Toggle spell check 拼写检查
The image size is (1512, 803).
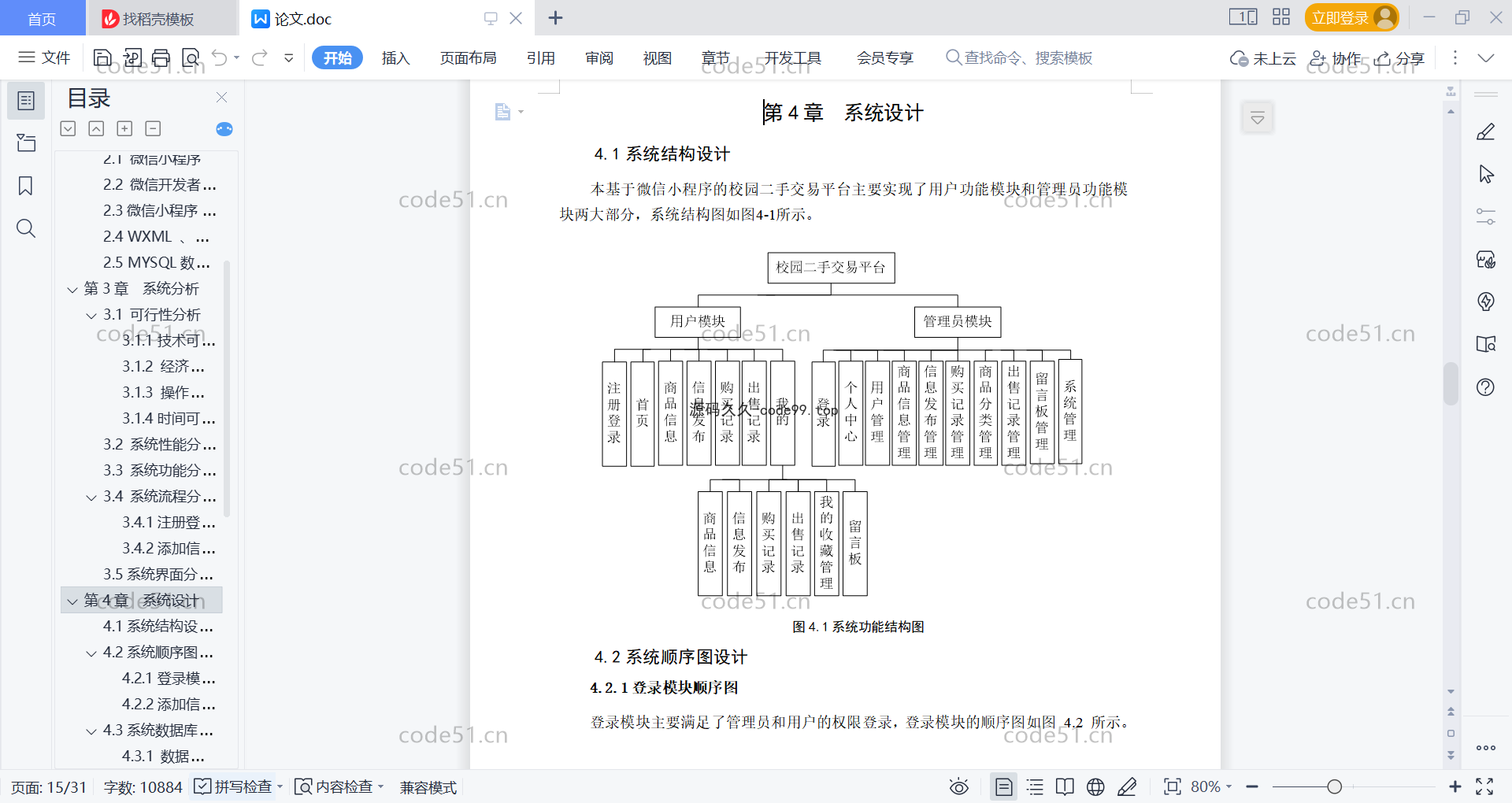(x=238, y=786)
